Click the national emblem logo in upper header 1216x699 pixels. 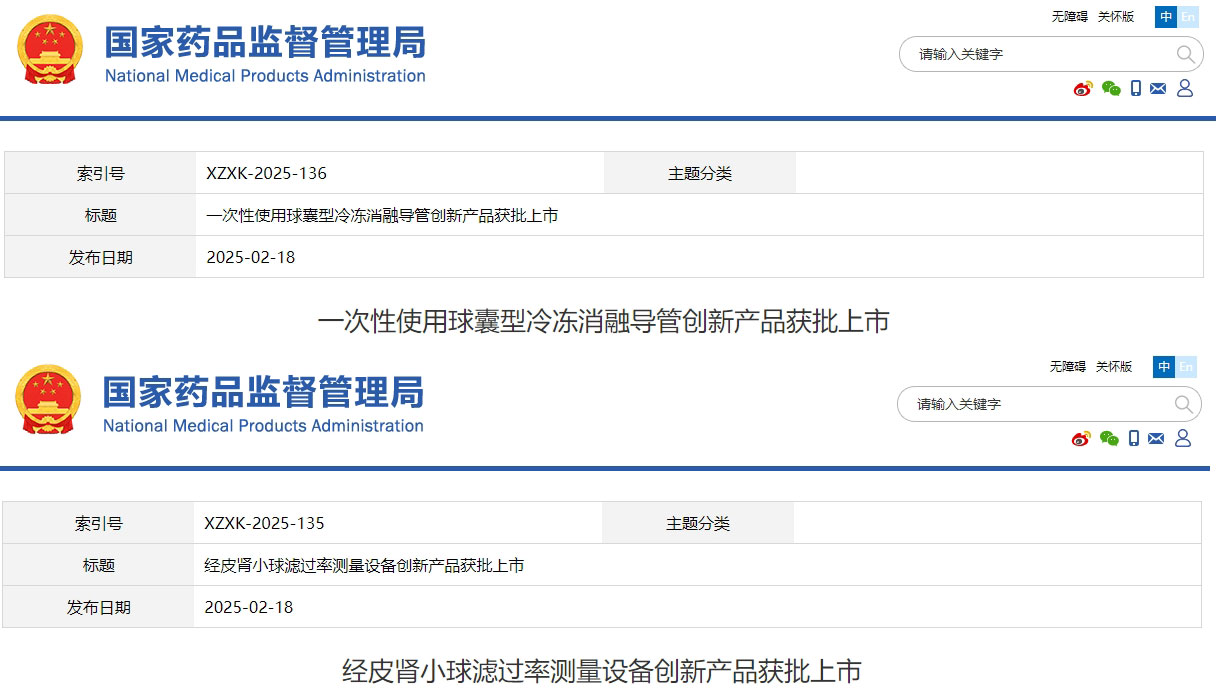(50, 50)
